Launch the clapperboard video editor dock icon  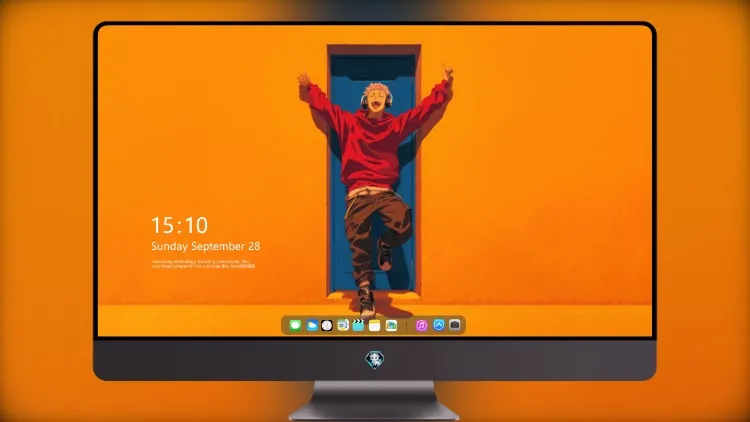pos(358,325)
